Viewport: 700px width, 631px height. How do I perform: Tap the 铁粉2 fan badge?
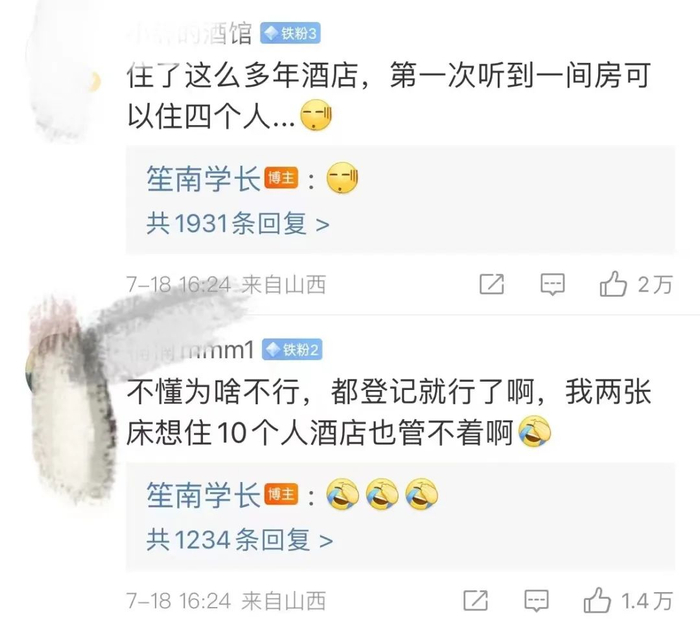click(292, 349)
